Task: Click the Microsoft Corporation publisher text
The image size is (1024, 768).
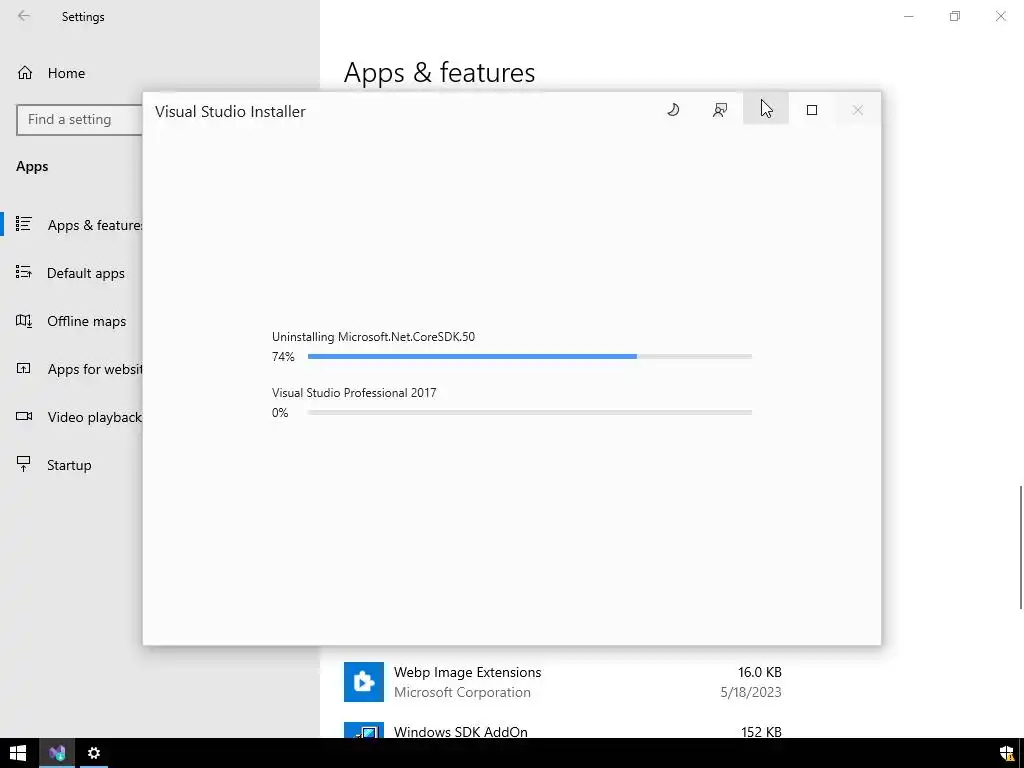Action: tap(462, 692)
